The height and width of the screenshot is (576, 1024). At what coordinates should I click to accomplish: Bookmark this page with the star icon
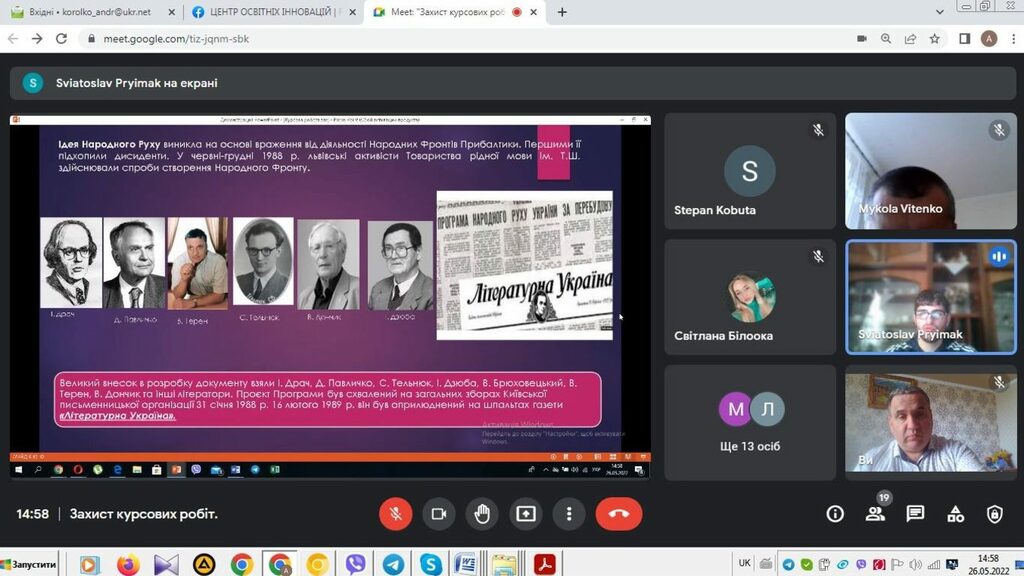[935, 39]
